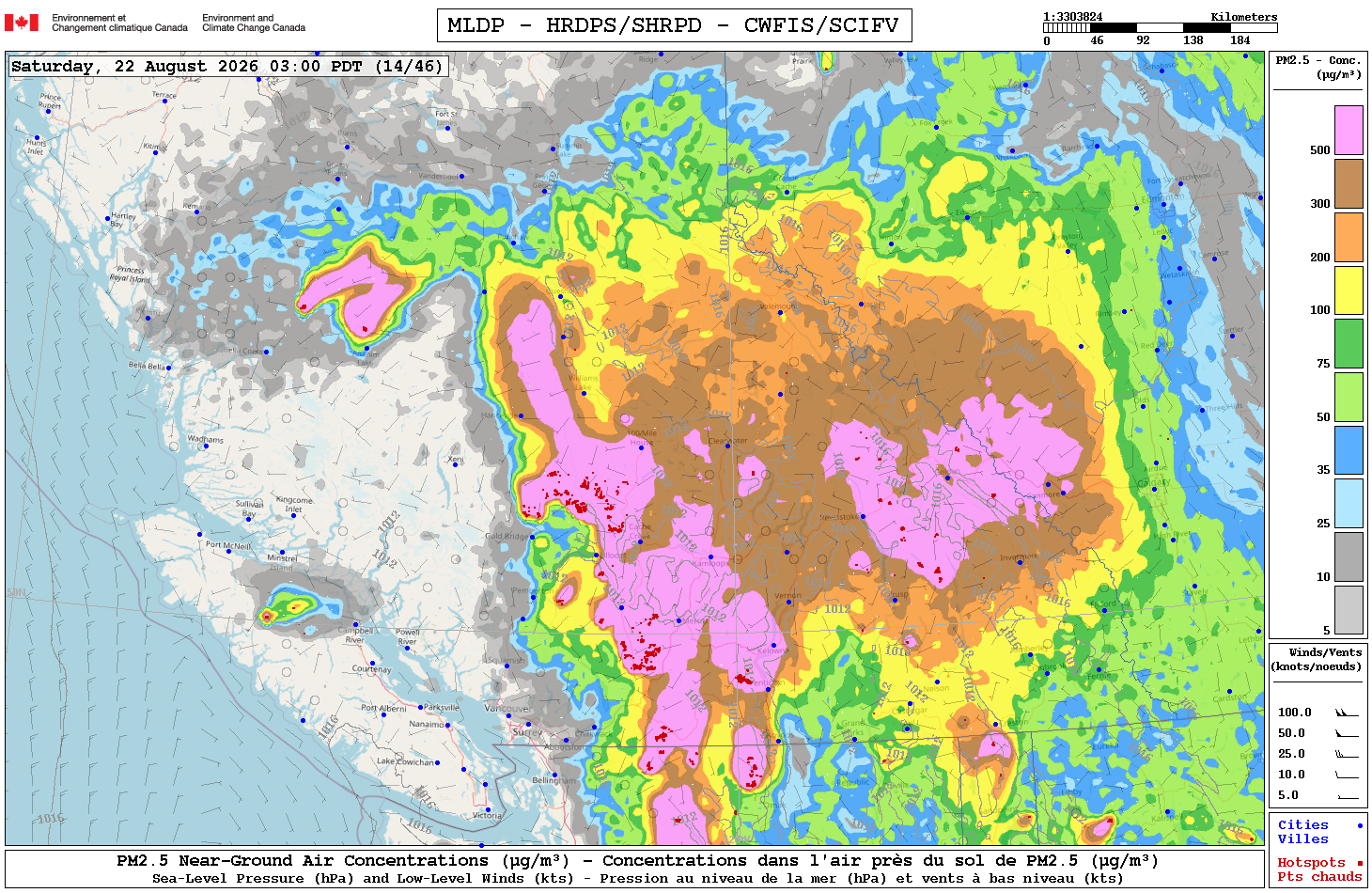Click the light blue 25 to 35 legend swatch
The height and width of the screenshot is (893, 1372).
pos(1349,503)
